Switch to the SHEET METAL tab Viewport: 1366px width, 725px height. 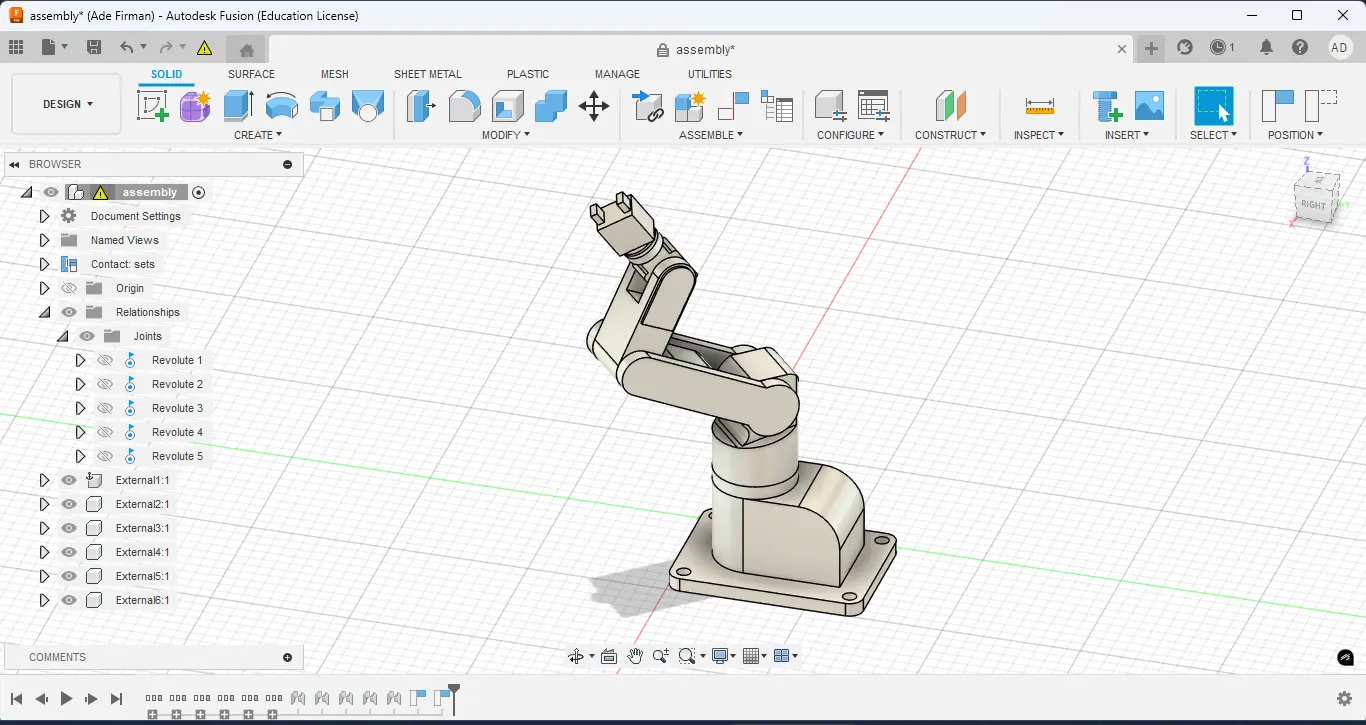(428, 74)
